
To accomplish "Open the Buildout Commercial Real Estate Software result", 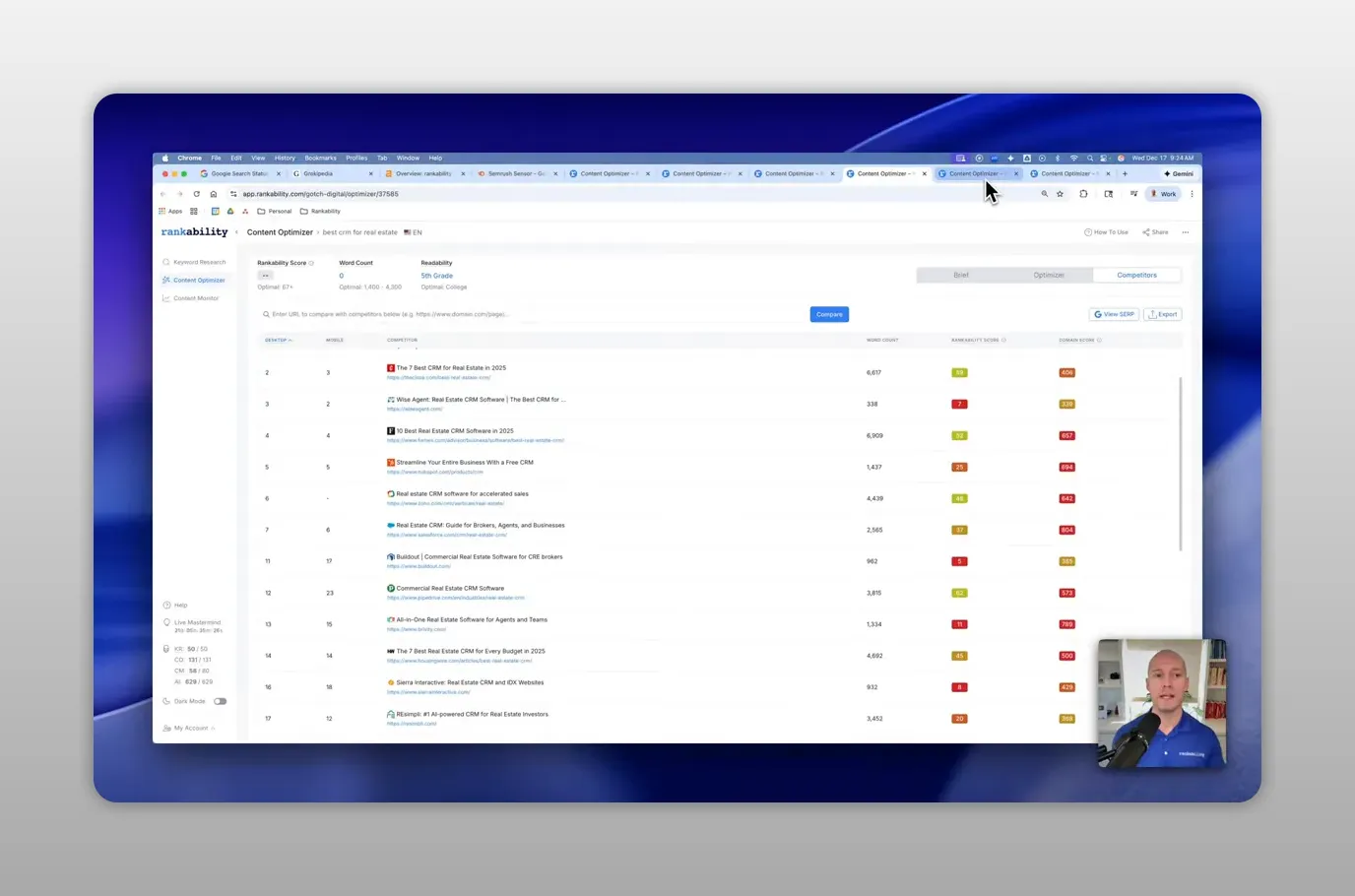I will [x=480, y=557].
